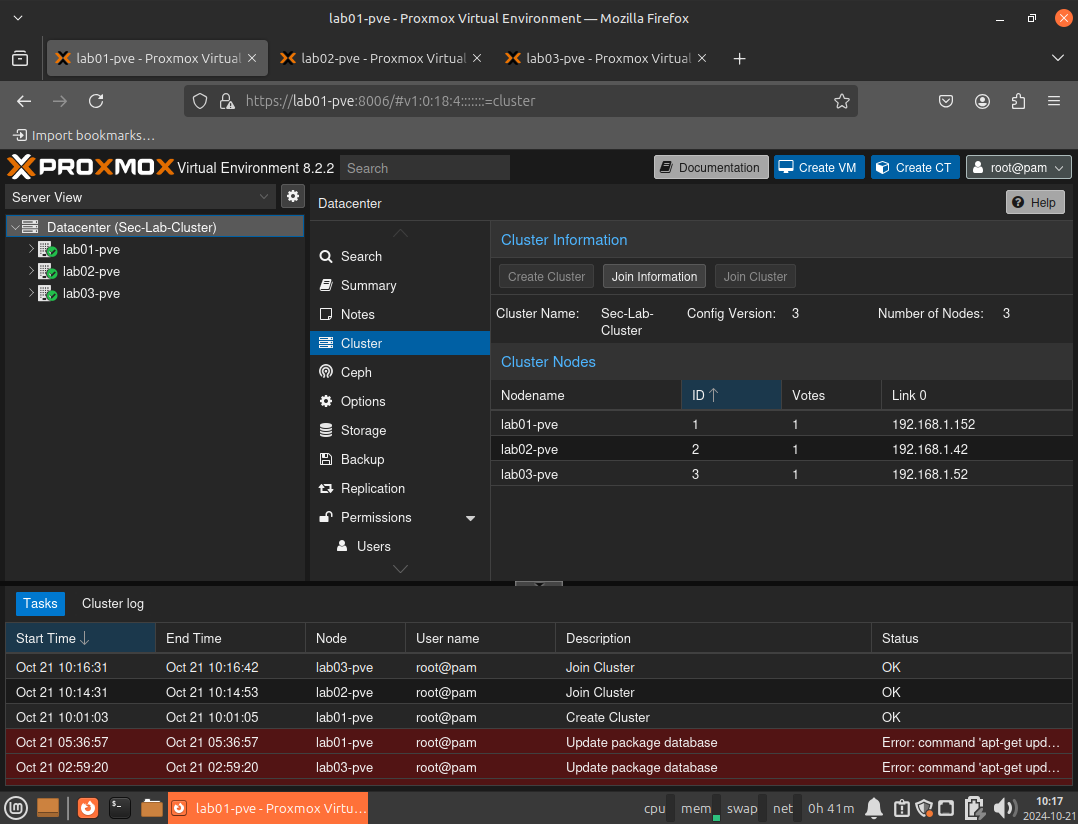Click the Create VM button

pyautogui.click(x=819, y=168)
